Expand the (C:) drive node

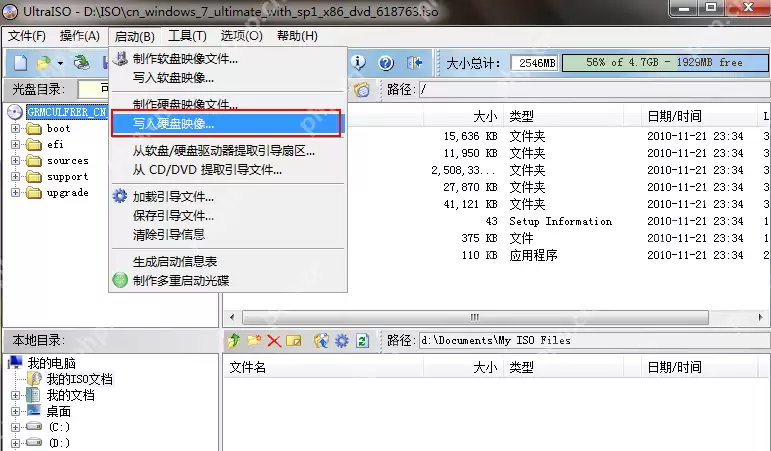[x=15, y=427]
